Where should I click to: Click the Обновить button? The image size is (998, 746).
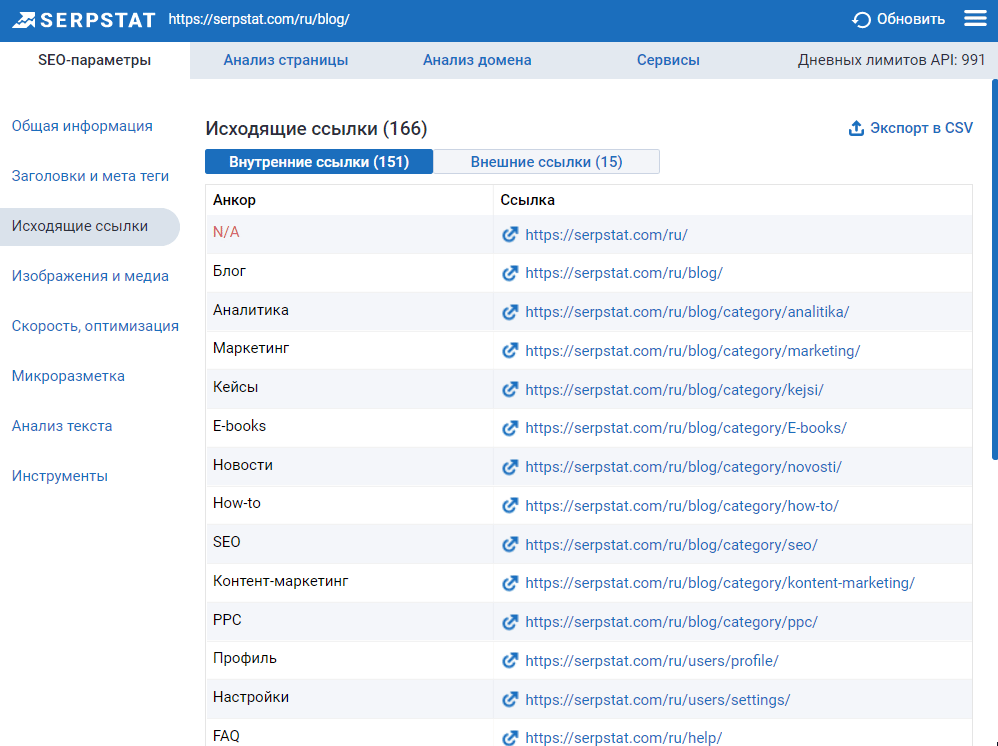tap(899, 20)
